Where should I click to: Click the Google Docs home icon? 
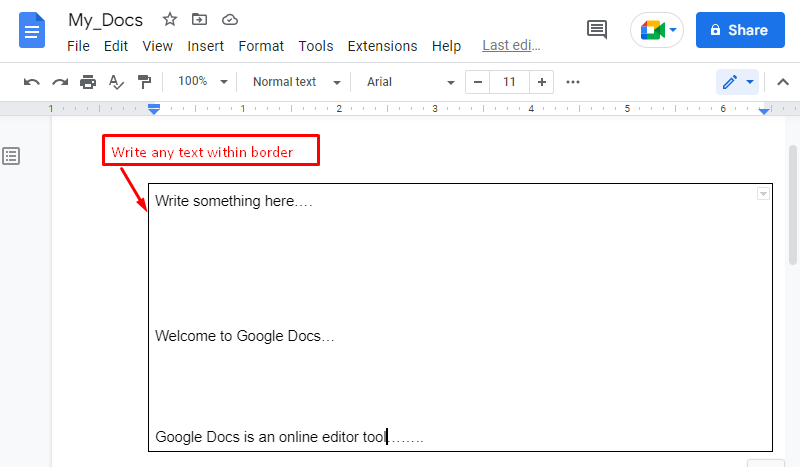(32, 30)
